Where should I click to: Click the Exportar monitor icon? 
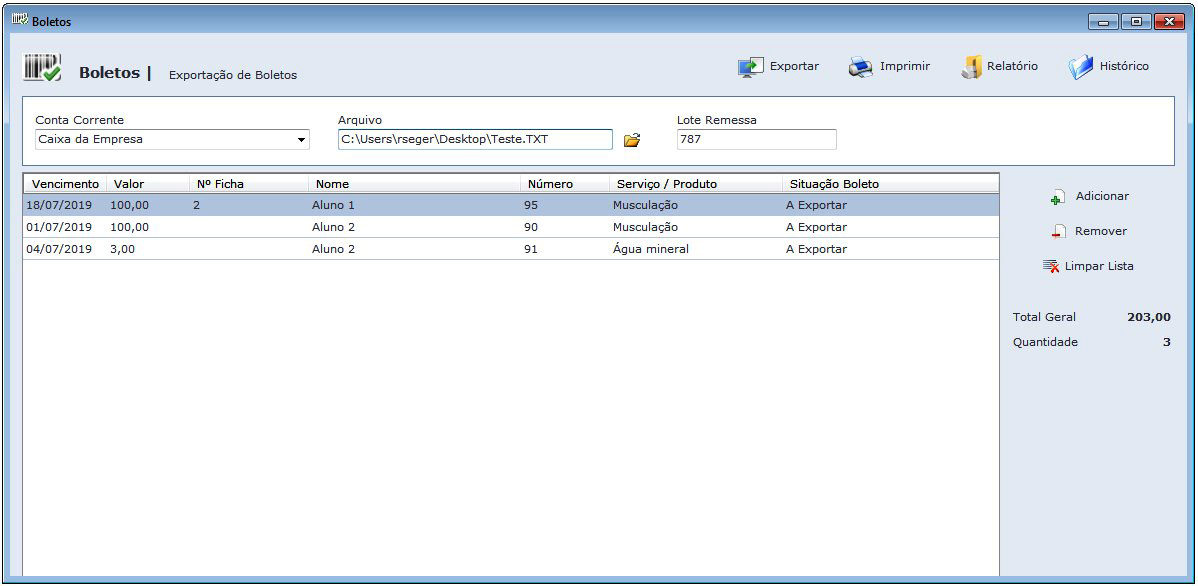click(x=750, y=67)
